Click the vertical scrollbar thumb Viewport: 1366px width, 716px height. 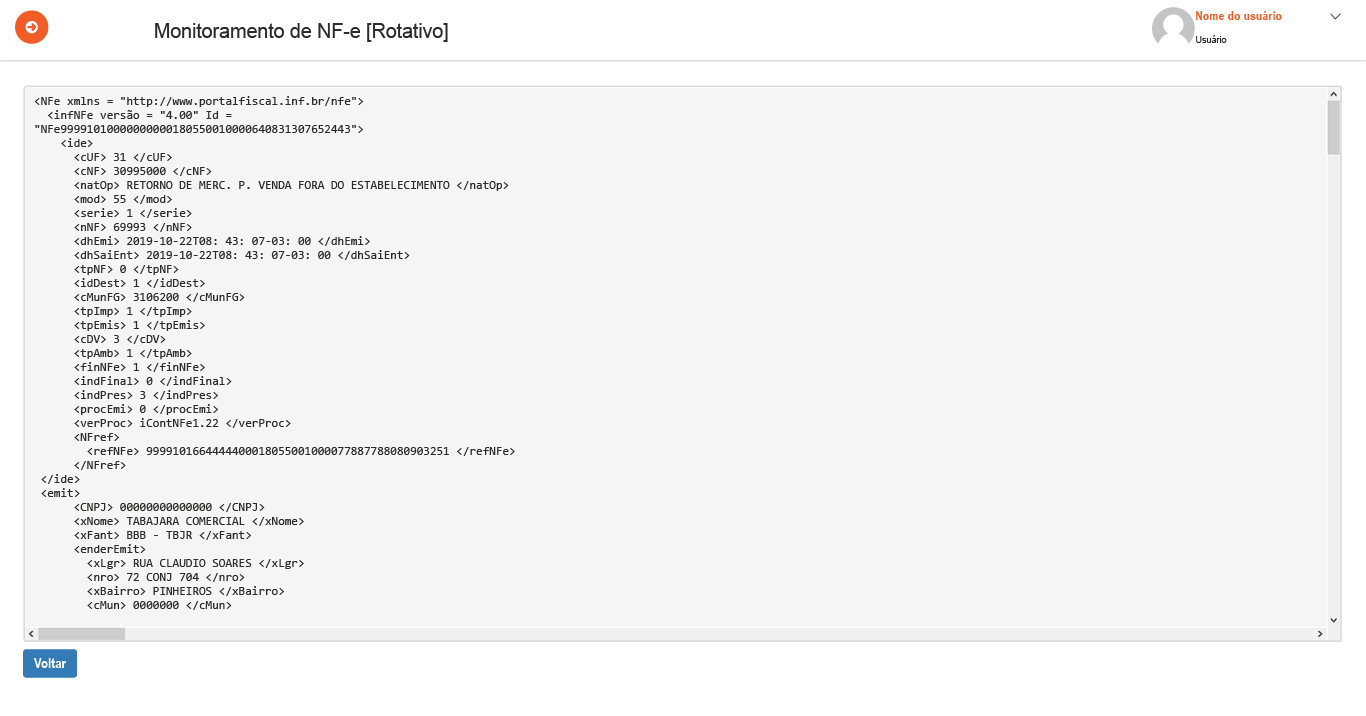(1333, 127)
